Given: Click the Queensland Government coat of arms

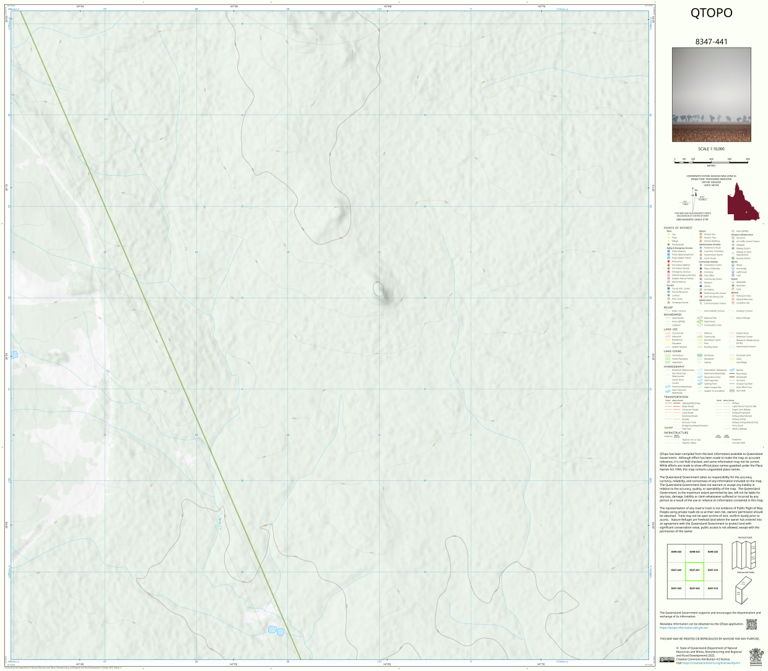Looking at the screenshot, I should click(x=756, y=656).
